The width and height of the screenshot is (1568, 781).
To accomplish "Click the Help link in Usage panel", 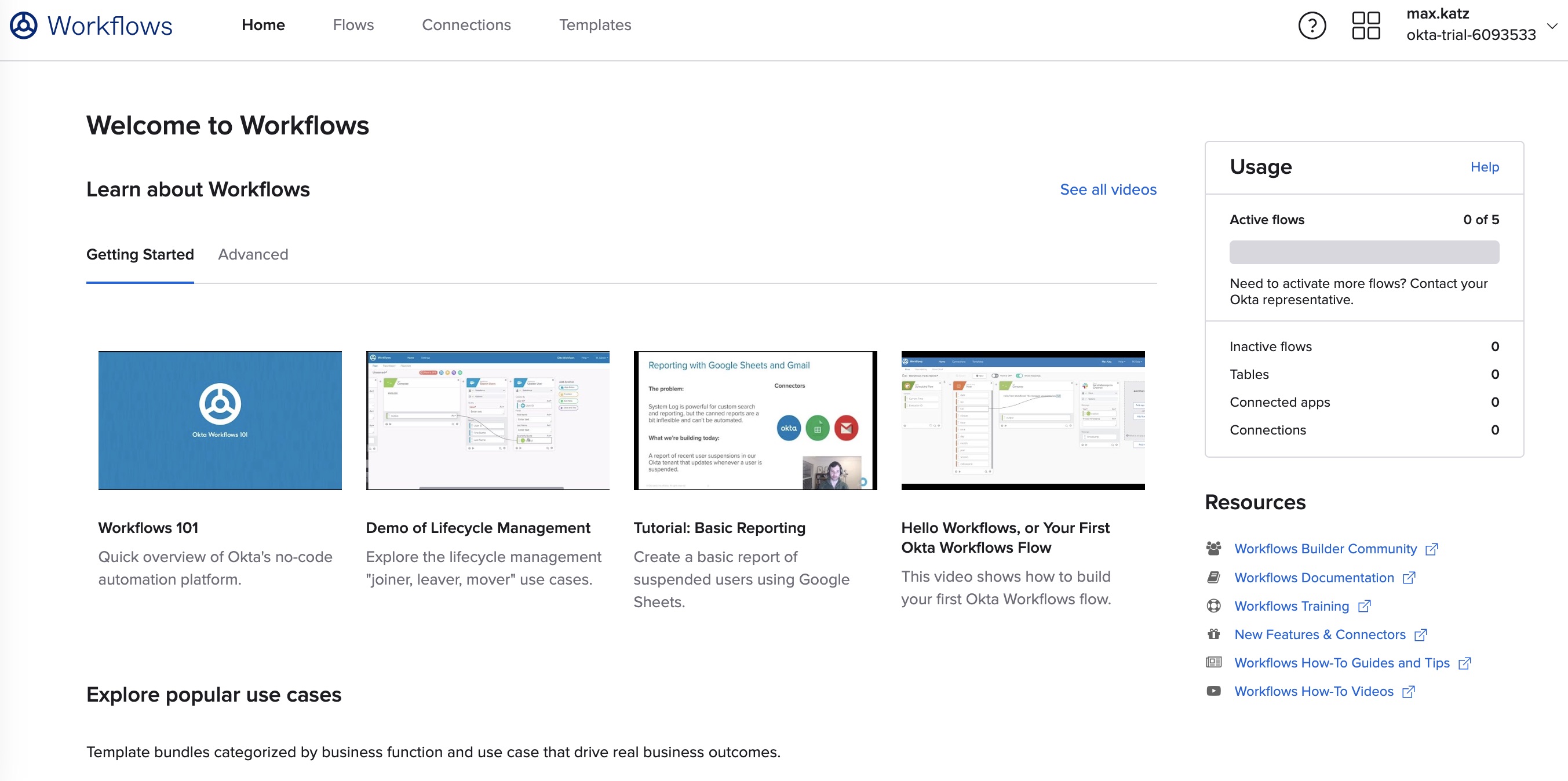I will click(x=1484, y=167).
